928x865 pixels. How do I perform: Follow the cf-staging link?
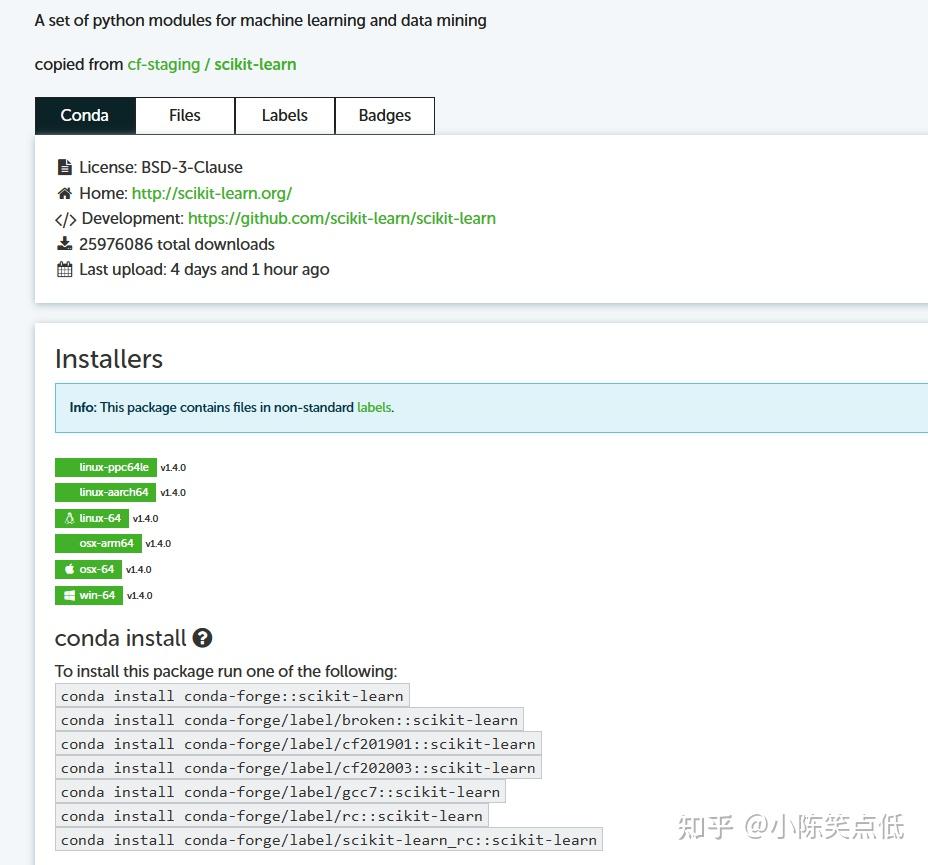[x=164, y=64]
